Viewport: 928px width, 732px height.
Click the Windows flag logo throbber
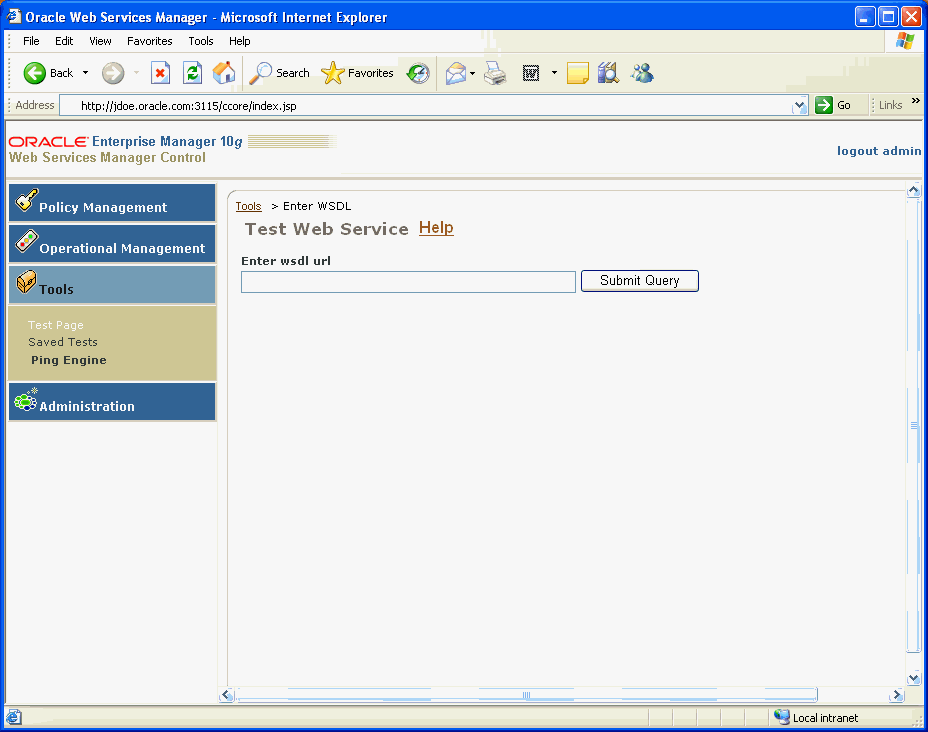point(905,41)
